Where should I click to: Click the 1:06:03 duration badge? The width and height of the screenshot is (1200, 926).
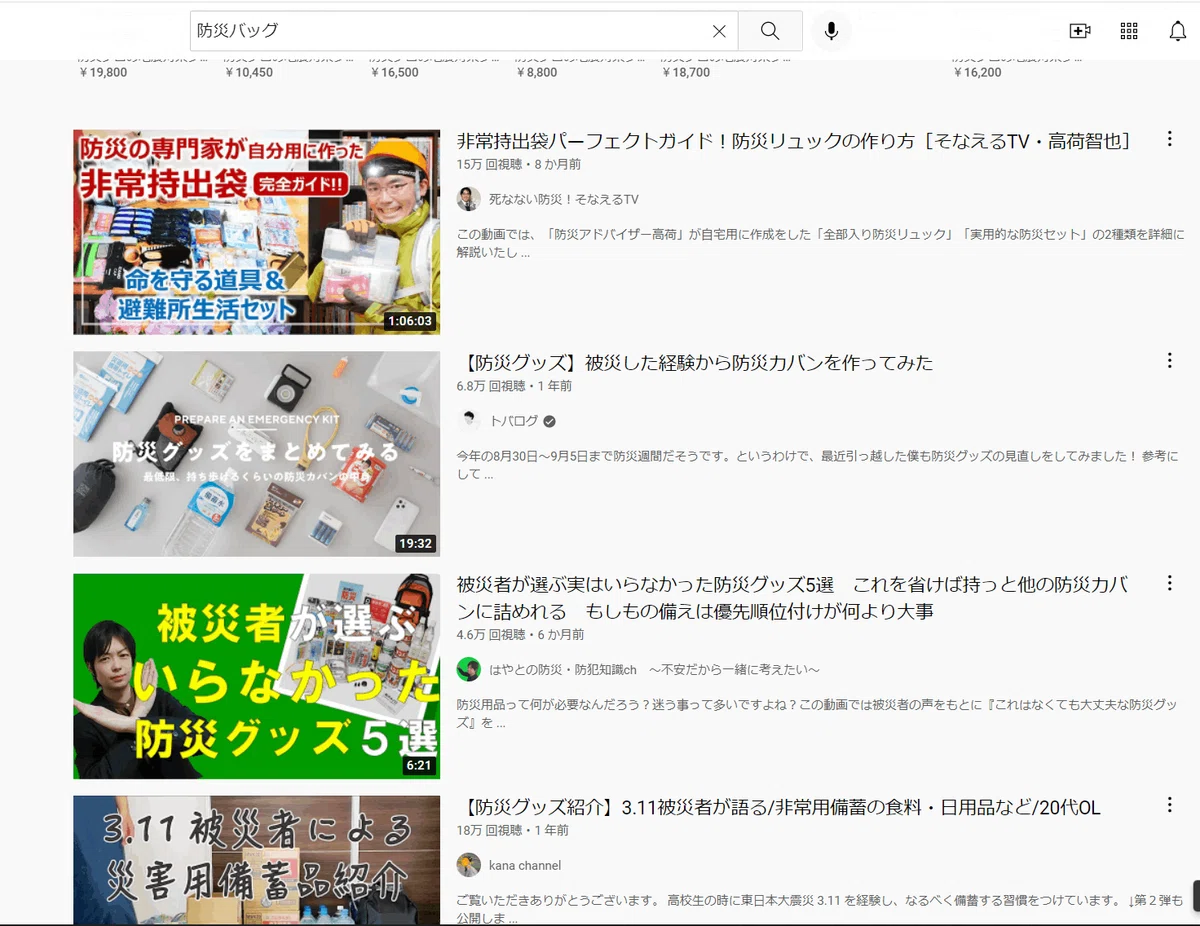pos(411,321)
